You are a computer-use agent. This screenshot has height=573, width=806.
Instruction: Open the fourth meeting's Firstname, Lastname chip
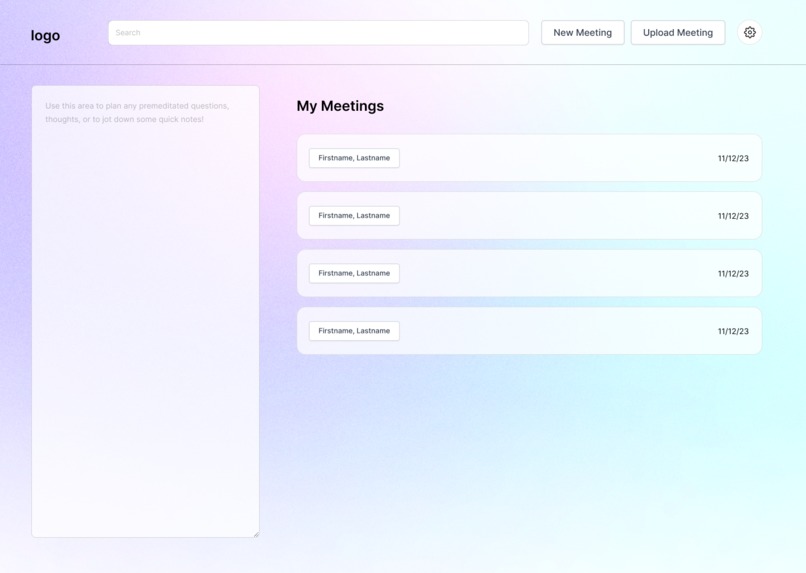(354, 331)
